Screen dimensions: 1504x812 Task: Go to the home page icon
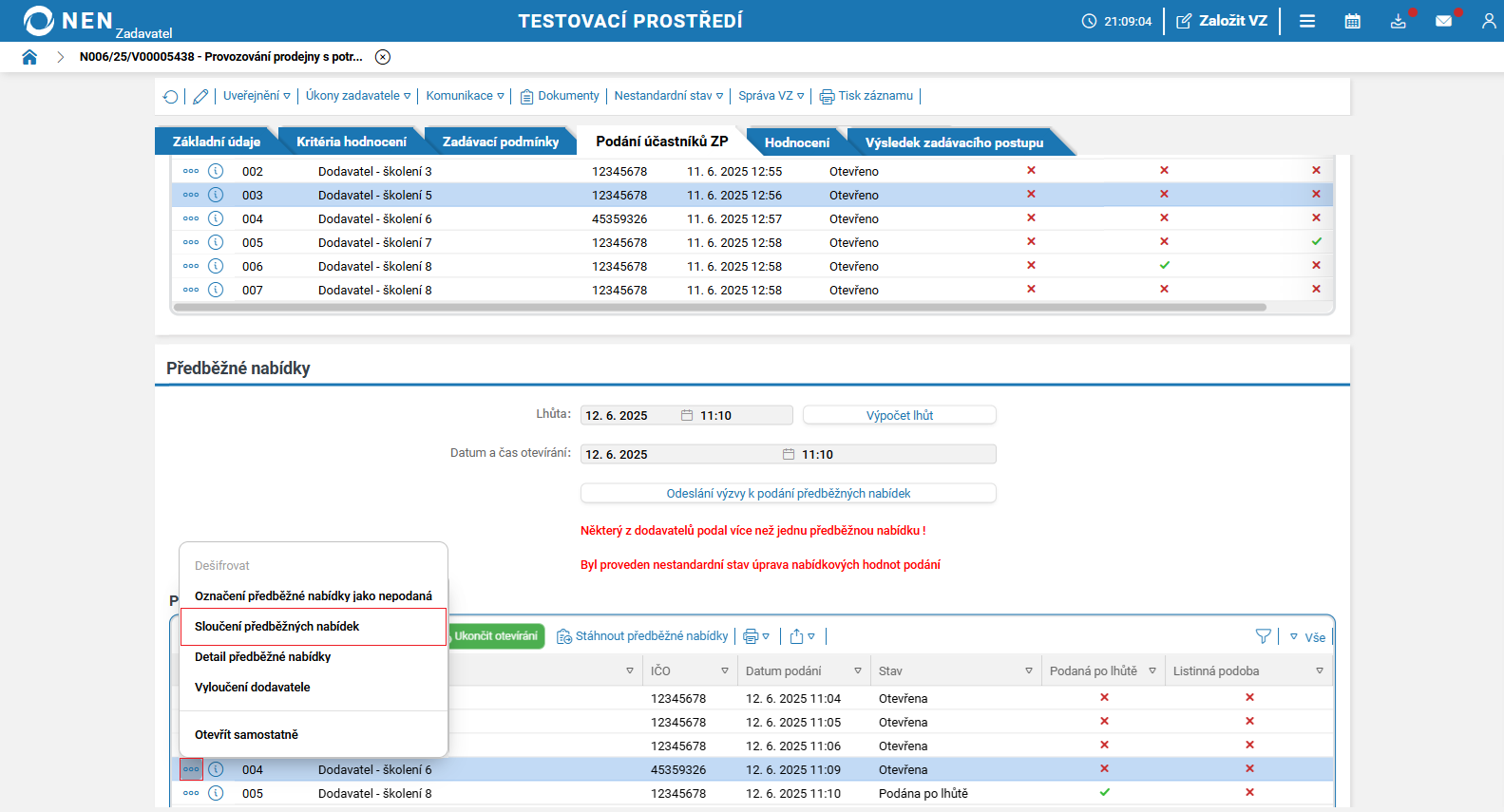[x=29, y=57]
